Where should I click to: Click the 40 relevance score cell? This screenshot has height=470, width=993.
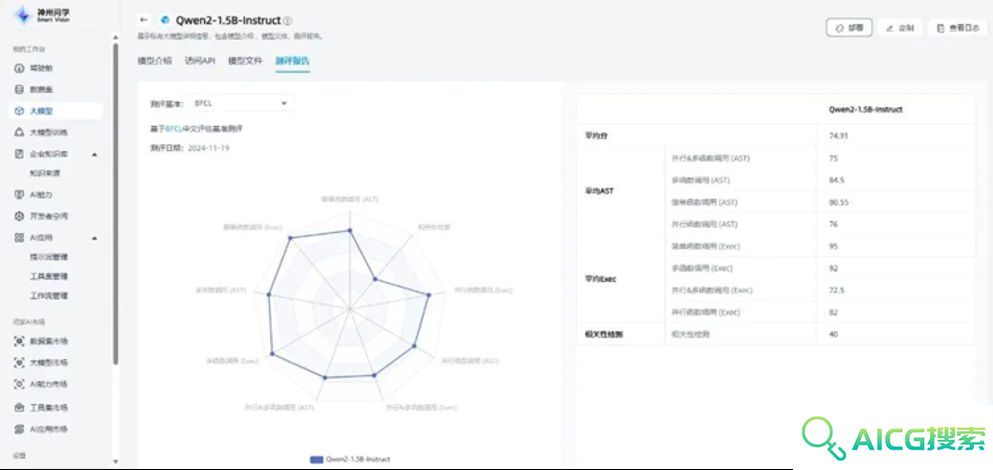point(833,334)
